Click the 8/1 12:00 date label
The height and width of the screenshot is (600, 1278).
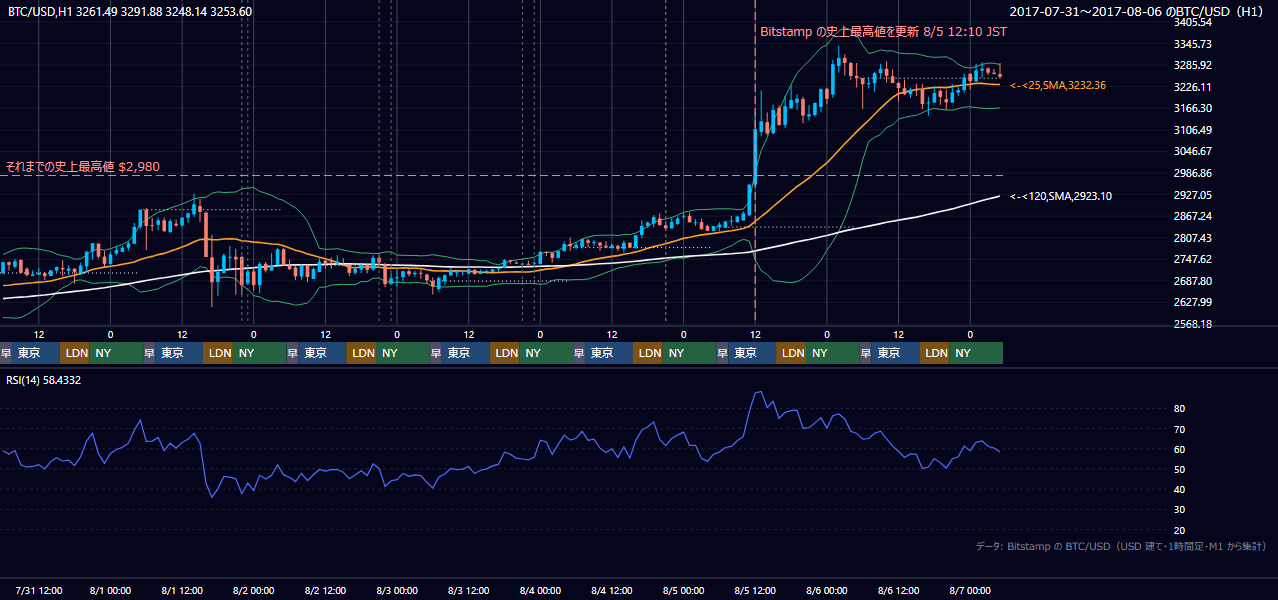click(x=183, y=591)
